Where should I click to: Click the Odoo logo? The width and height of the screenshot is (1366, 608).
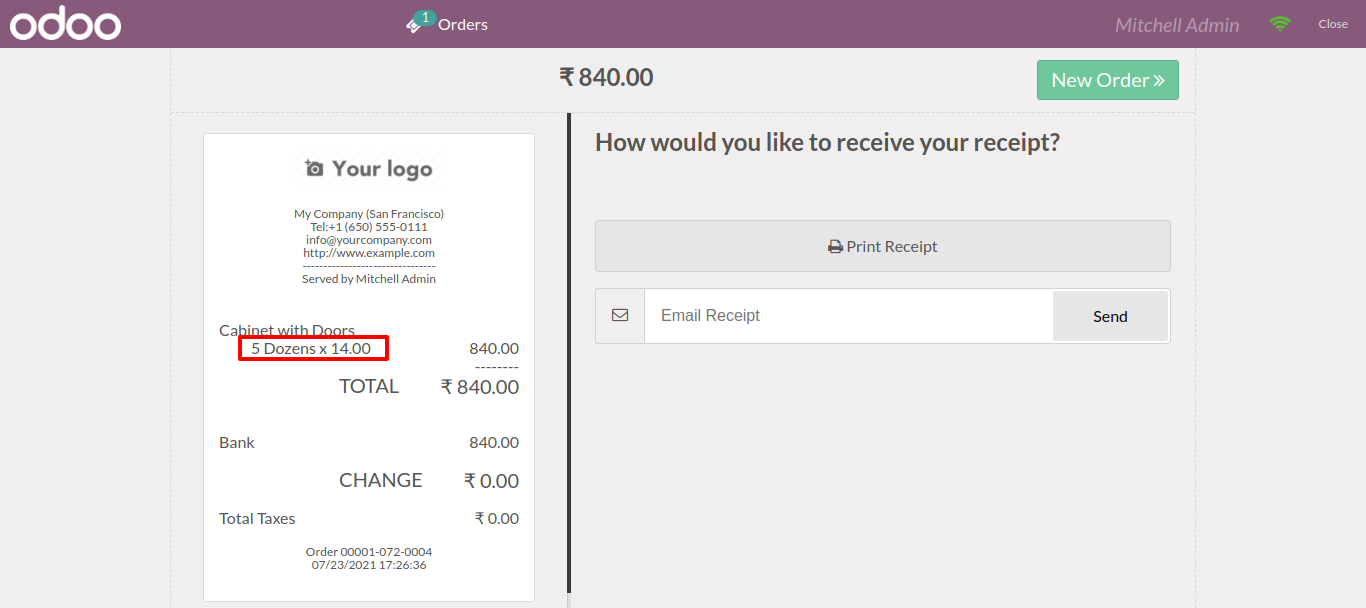click(66, 24)
